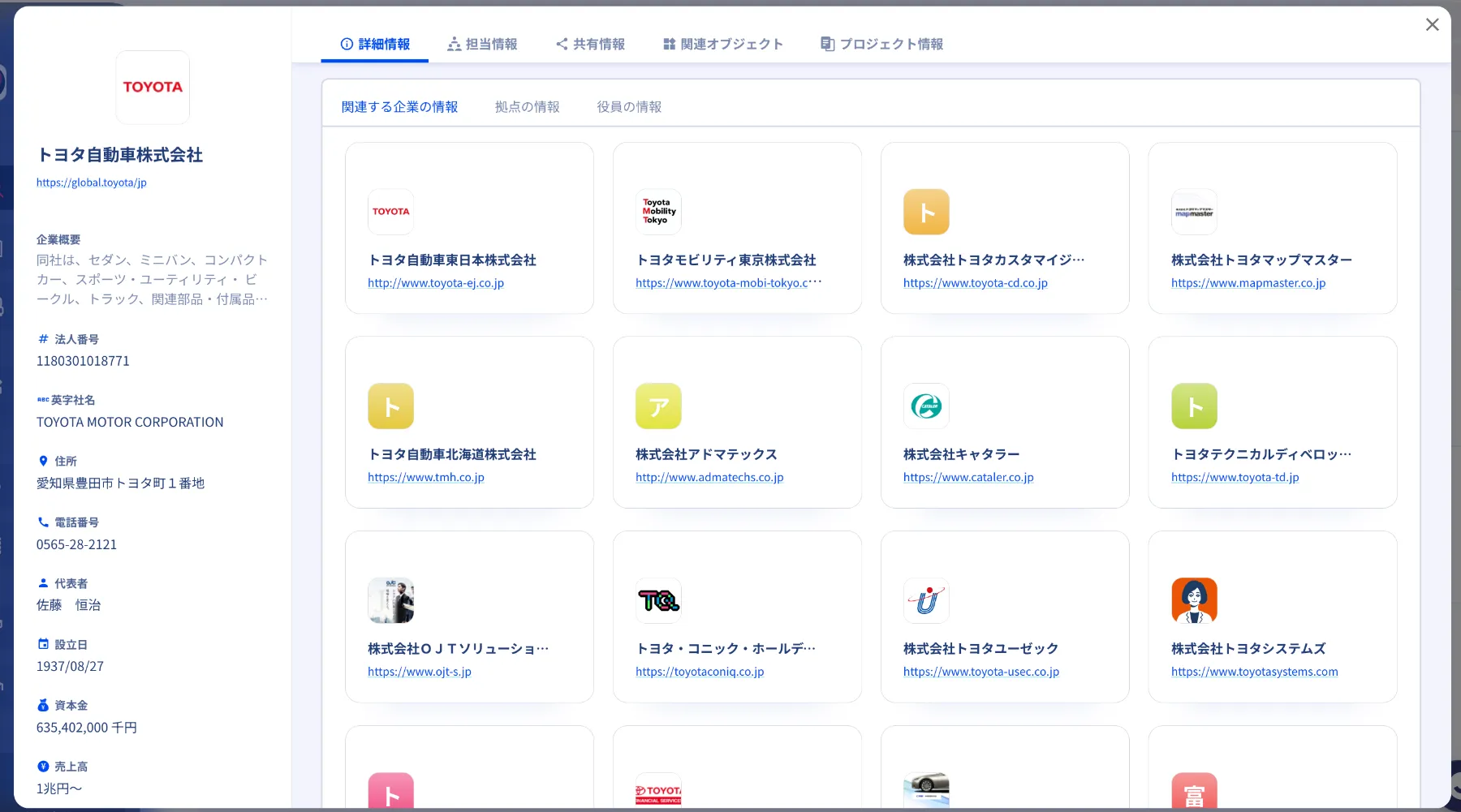Switch to 関連オブジェクト tab
1461x812 pixels.
[722, 44]
